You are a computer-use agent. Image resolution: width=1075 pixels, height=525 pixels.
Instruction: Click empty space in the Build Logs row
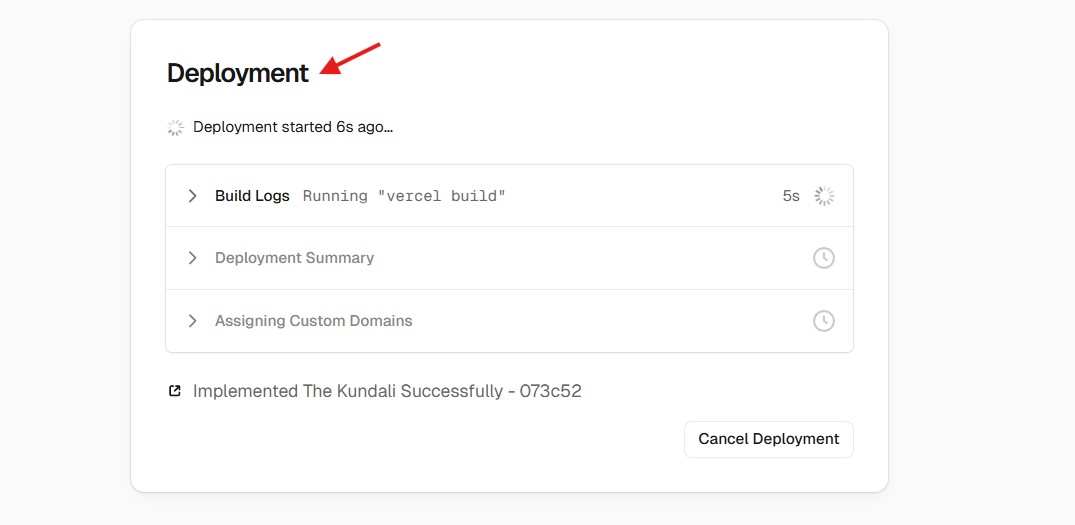tap(640, 196)
